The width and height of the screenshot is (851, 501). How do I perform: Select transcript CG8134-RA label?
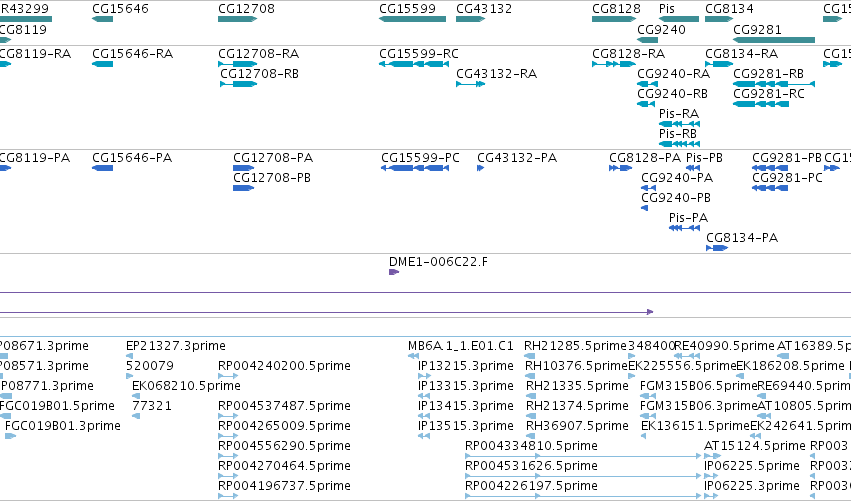(x=741, y=53)
